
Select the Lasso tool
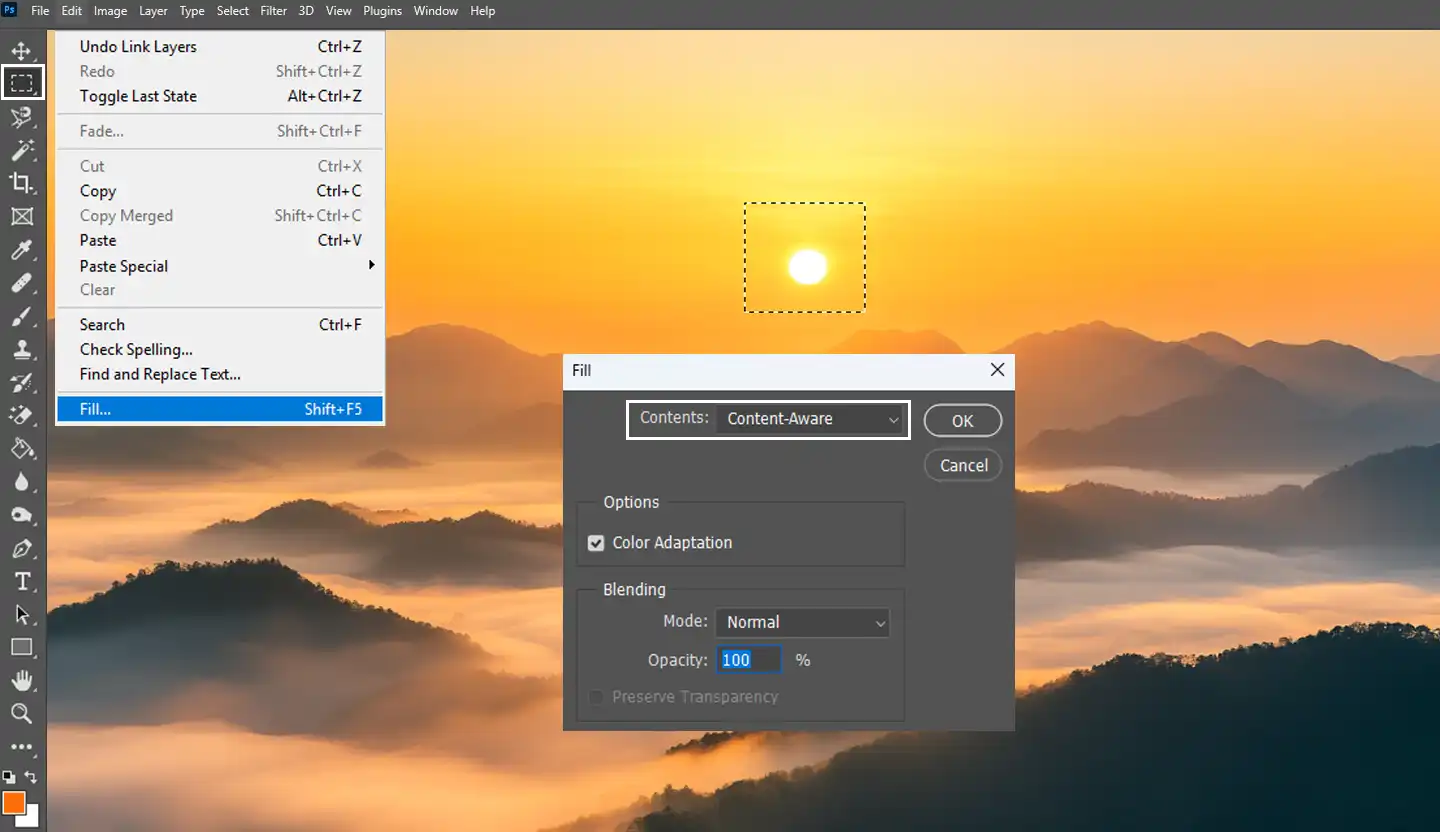(21, 118)
